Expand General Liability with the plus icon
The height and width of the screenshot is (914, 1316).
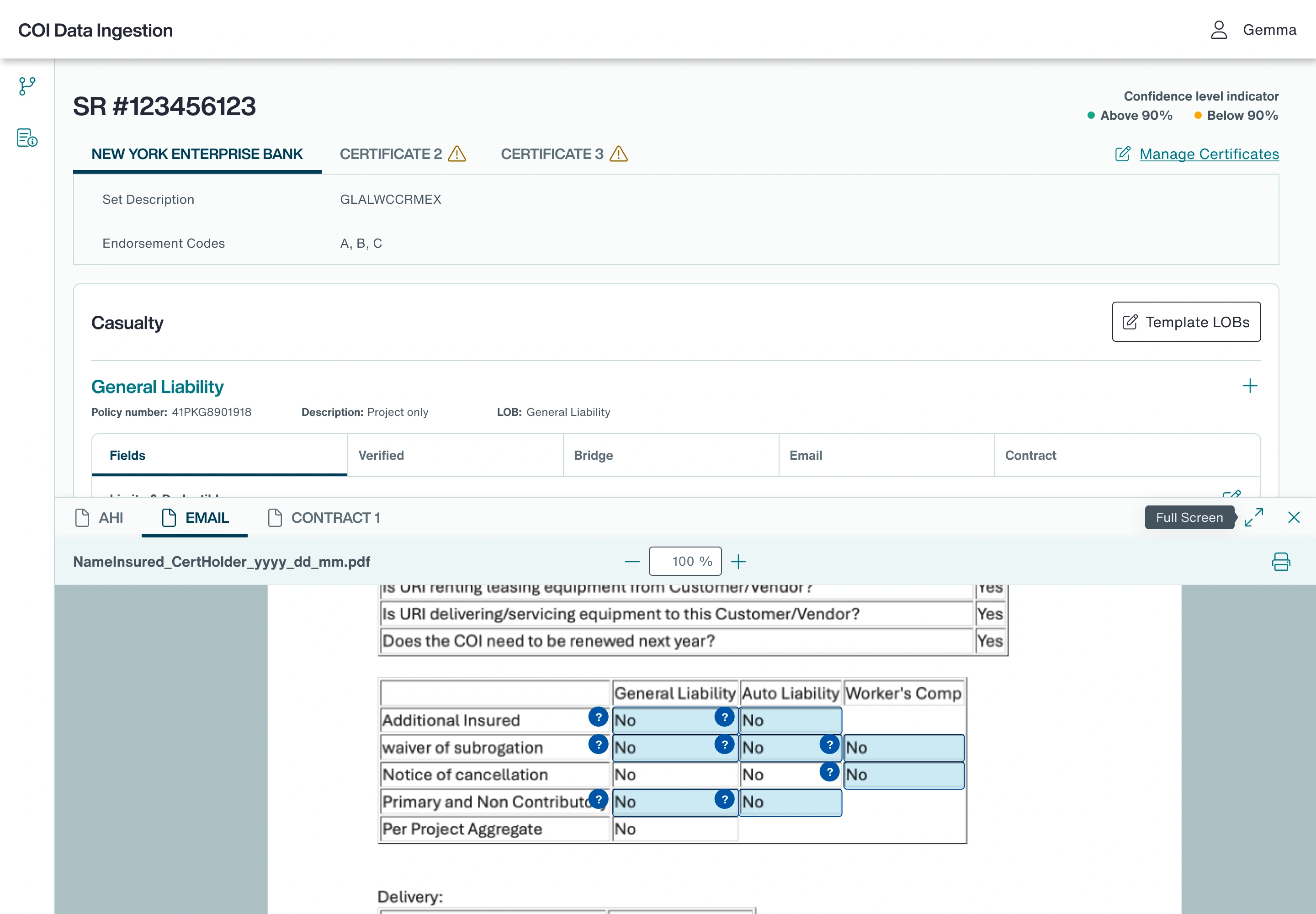click(1250, 386)
